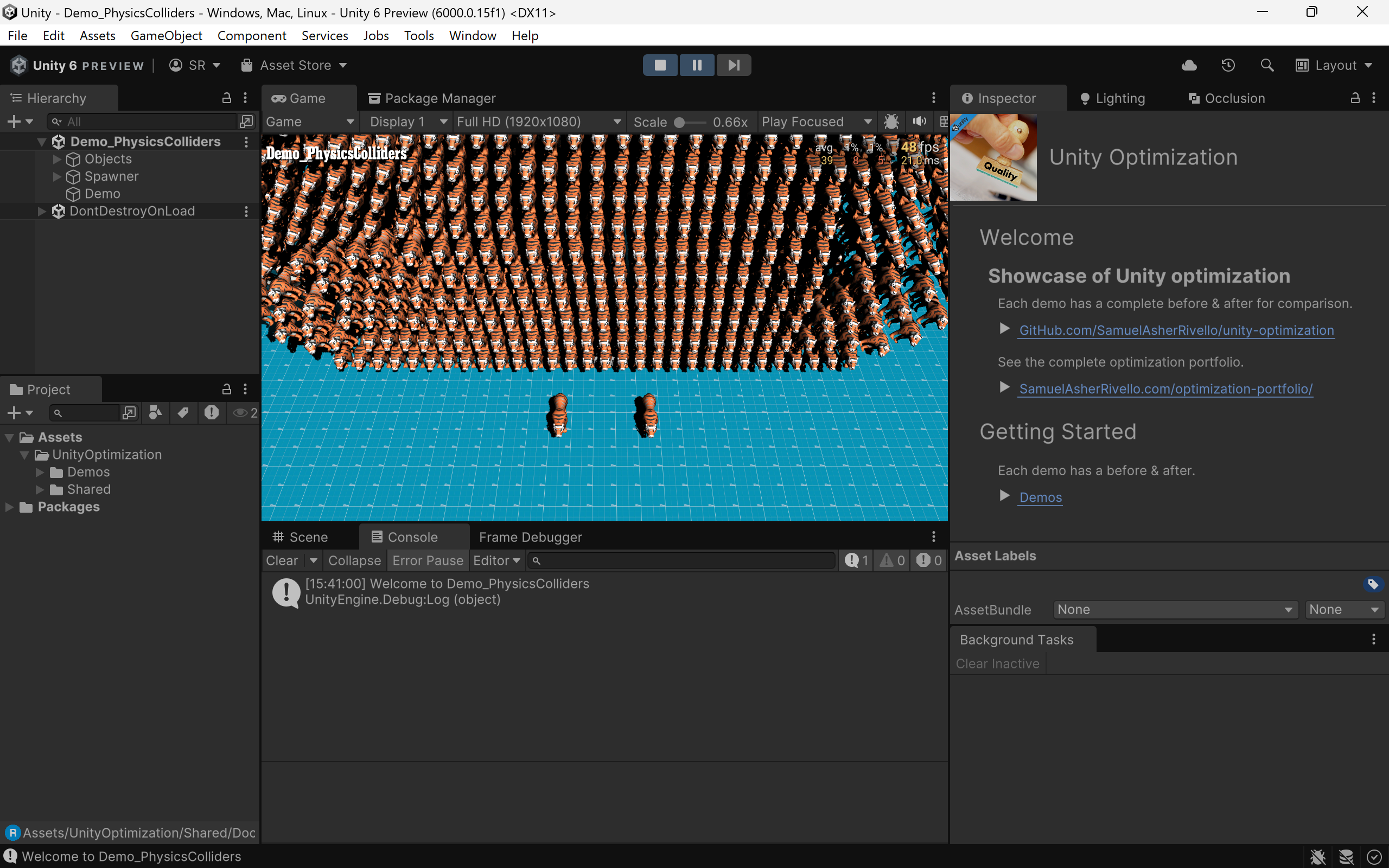Open the Undo History icon
Viewport: 1389px width, 868px height.
1228,66
